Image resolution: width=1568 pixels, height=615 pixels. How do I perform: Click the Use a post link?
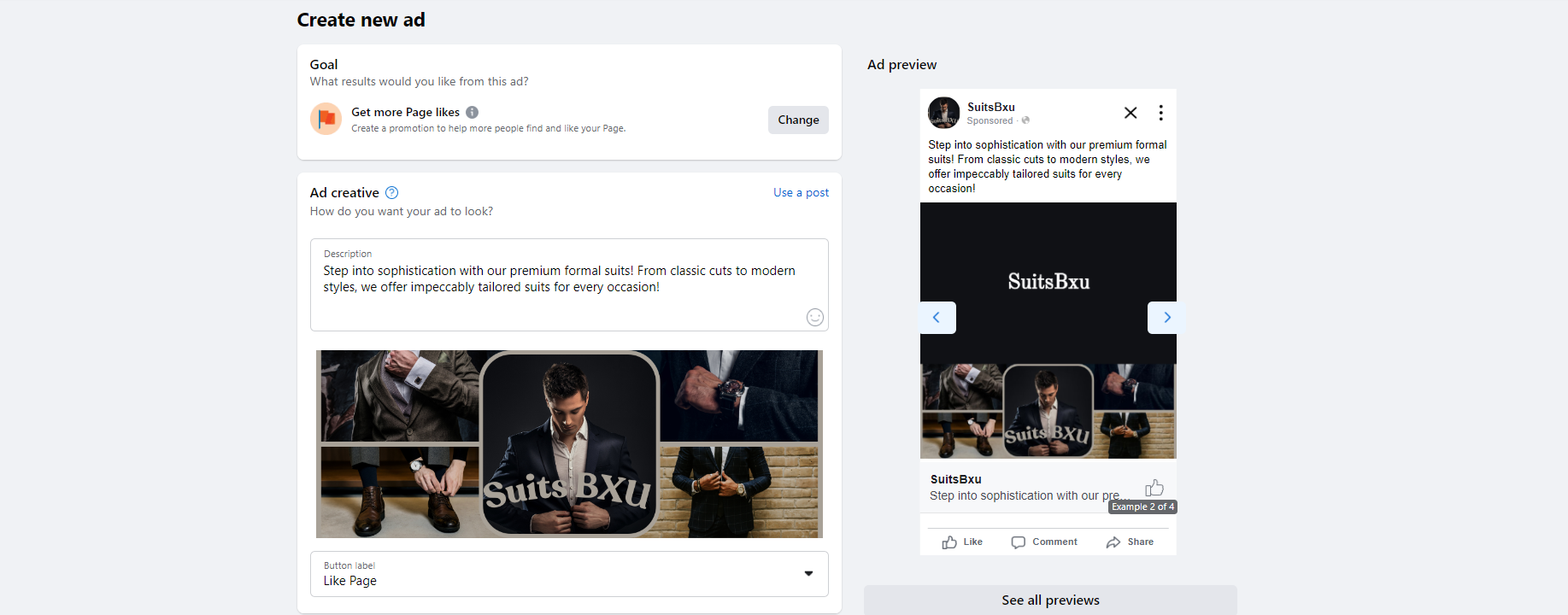(801, 193)
